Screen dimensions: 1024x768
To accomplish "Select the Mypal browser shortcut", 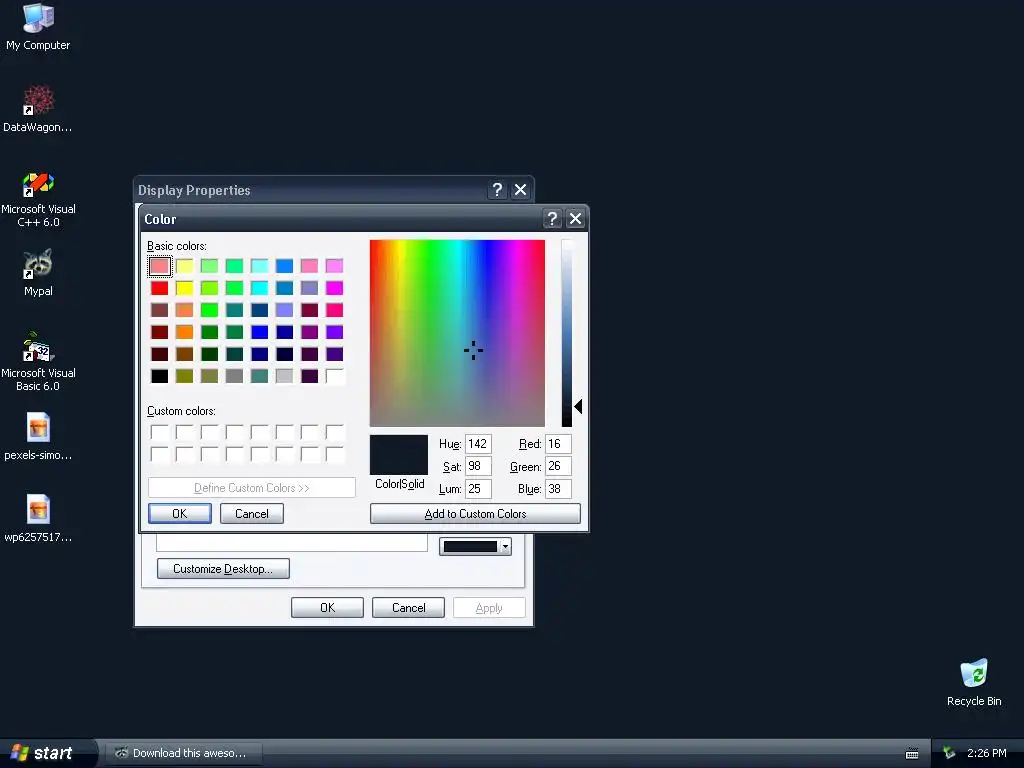I will (38, 273).
